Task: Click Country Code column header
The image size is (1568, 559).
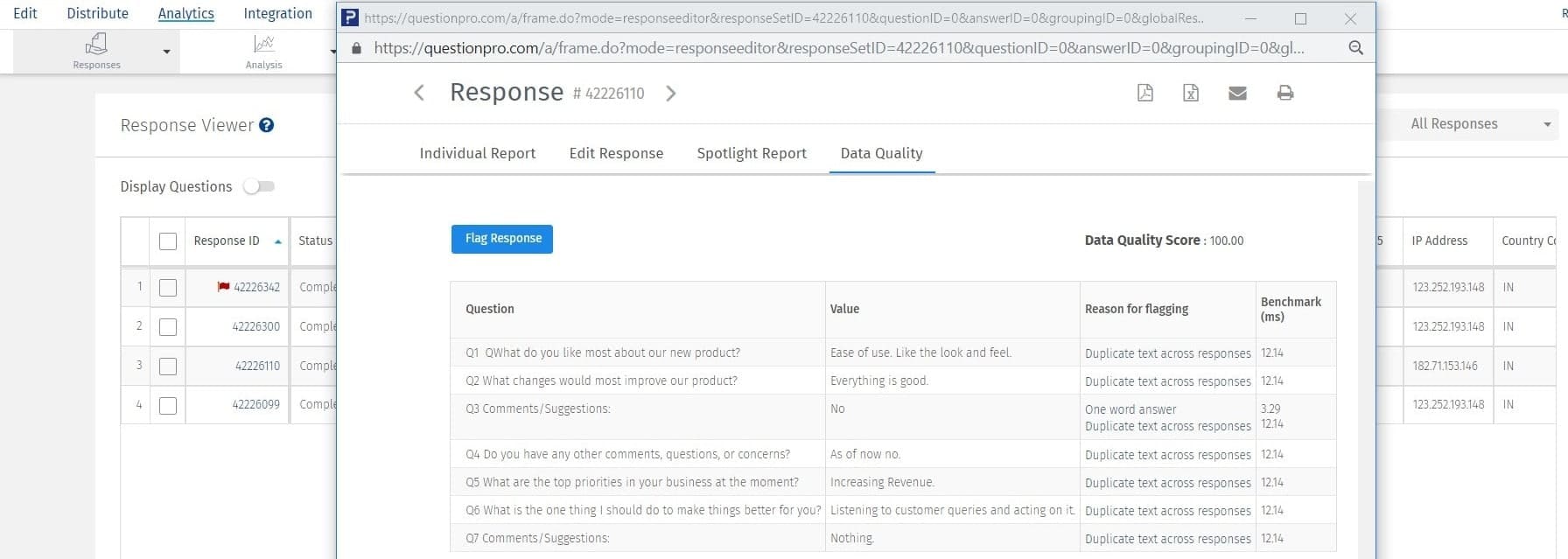Action: coord(1529,241)
